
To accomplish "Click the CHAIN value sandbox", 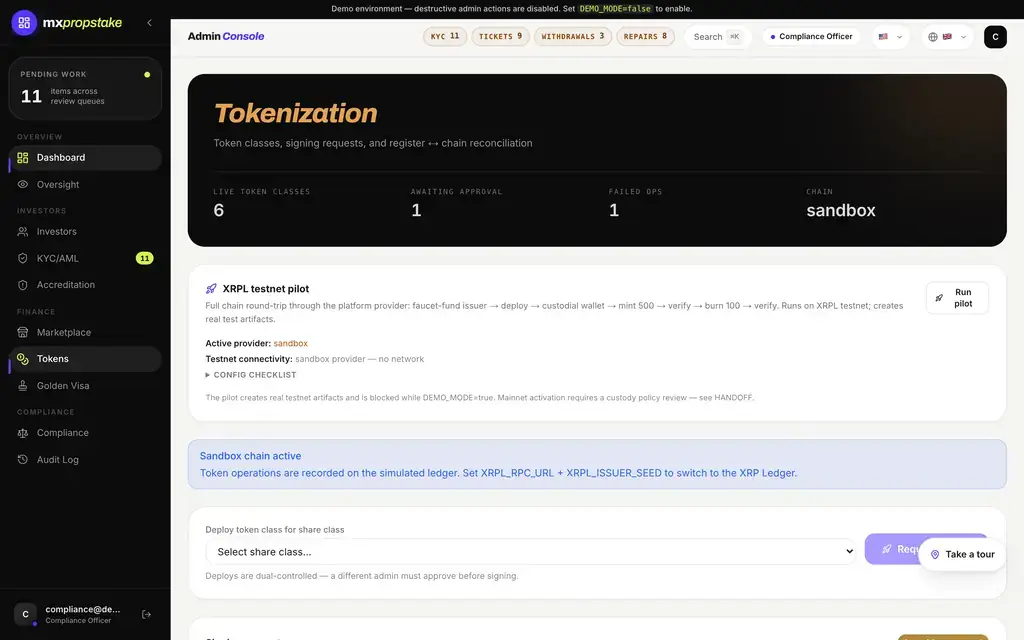I will (x=840, y=210).
